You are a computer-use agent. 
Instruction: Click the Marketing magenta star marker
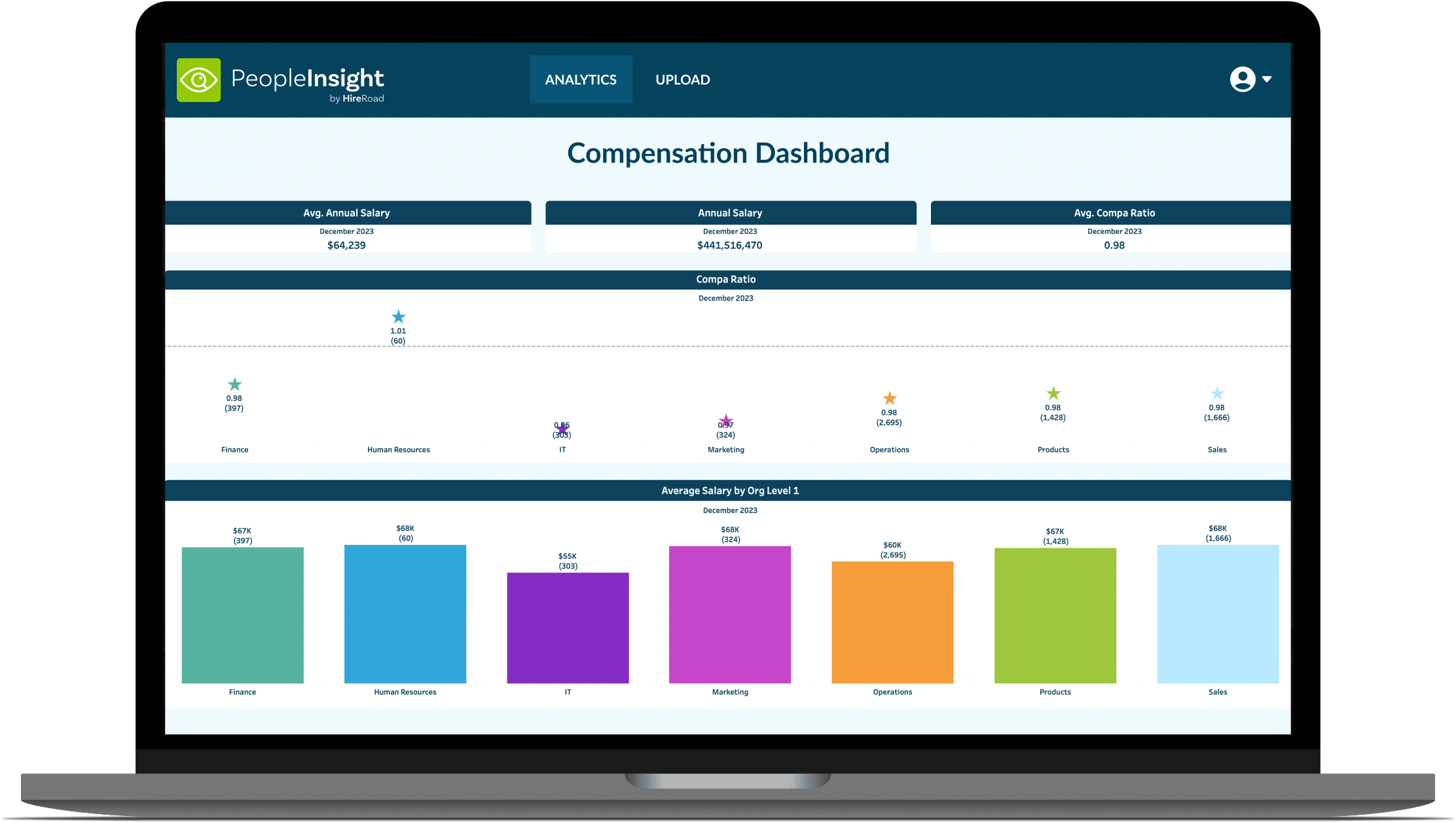tap(726, 421)
